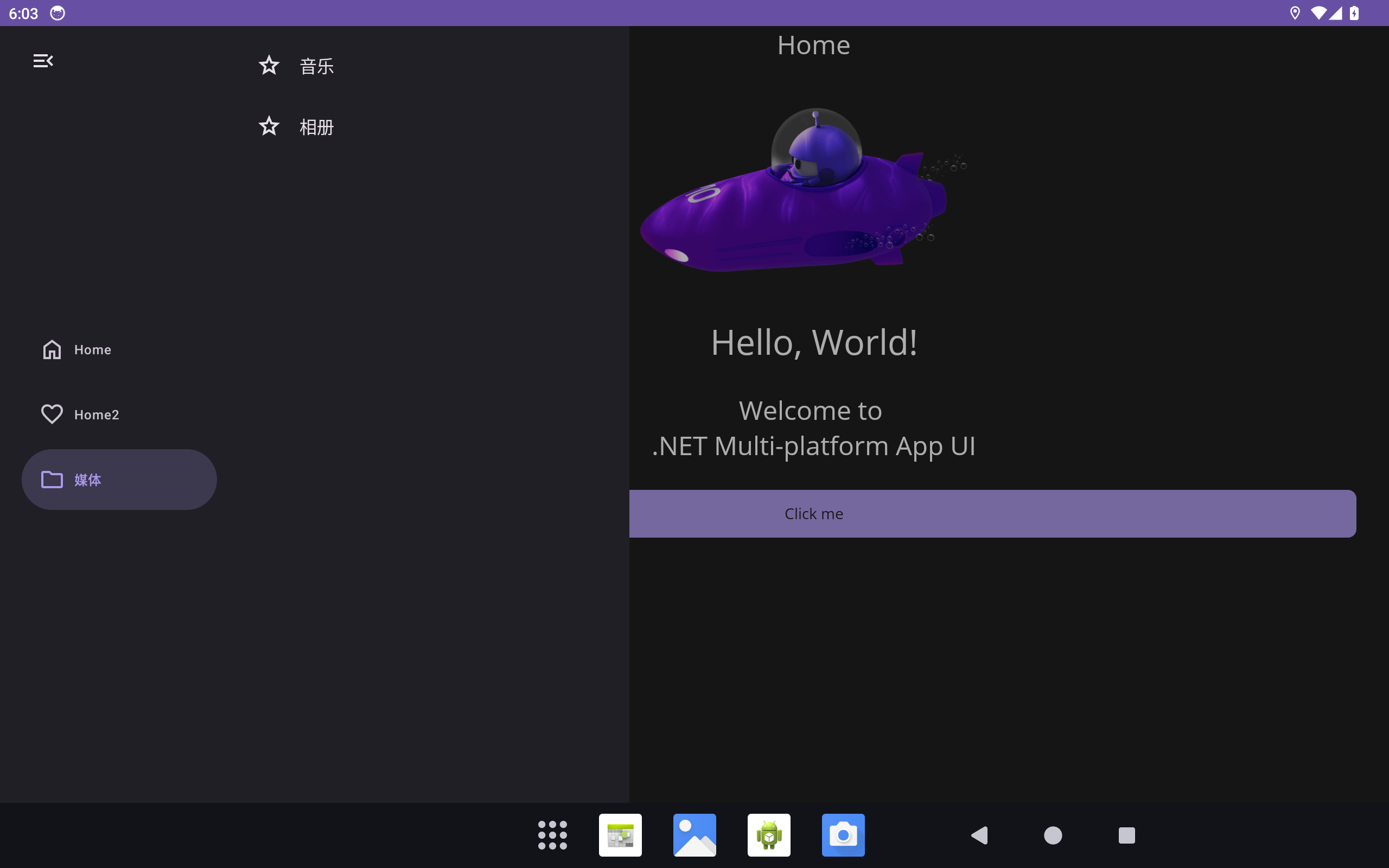Image resolution: width=1389 pixels, height=868 pixels.
Task: Tap the Android recents square button
Action: pyautogui.click(x=1127, y=835)
